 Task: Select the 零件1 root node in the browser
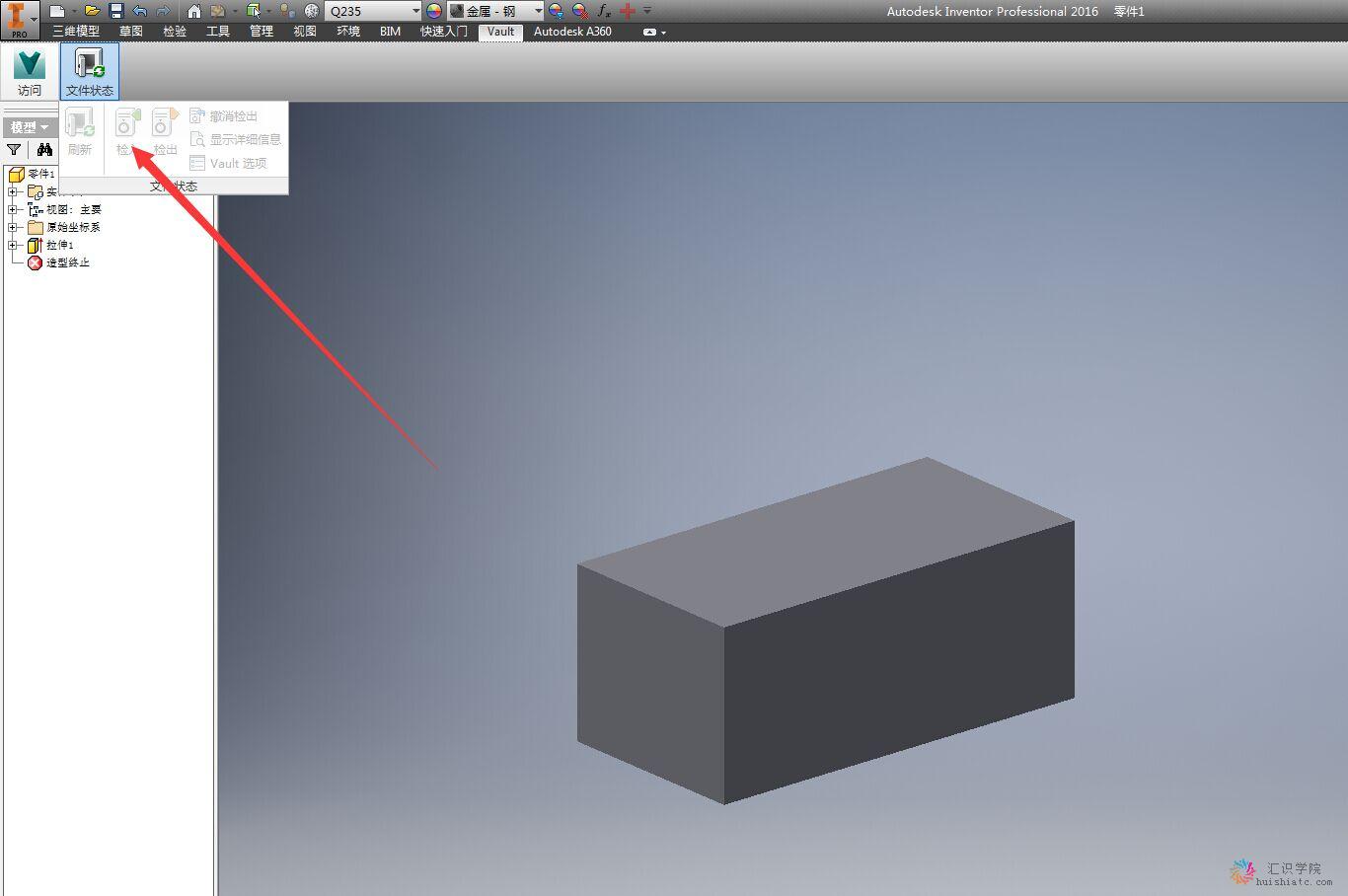[x=32, y=174]
